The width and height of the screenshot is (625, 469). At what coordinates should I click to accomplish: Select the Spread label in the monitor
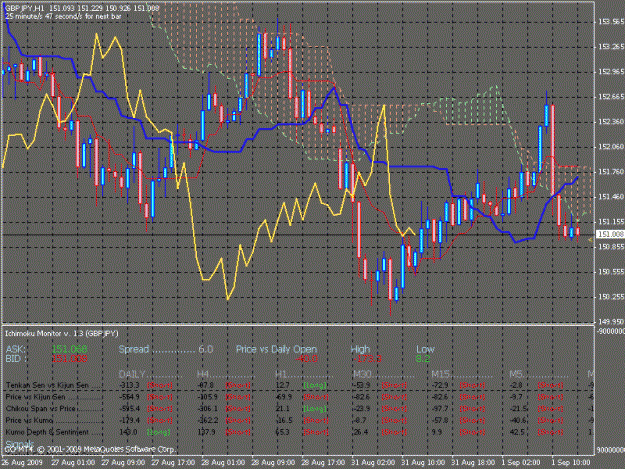[x=134, y=349]
